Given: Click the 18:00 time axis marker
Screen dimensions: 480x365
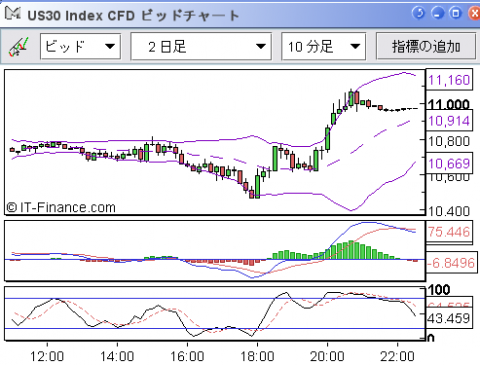Looking at the screenshot, I should (x=257, y=356).
